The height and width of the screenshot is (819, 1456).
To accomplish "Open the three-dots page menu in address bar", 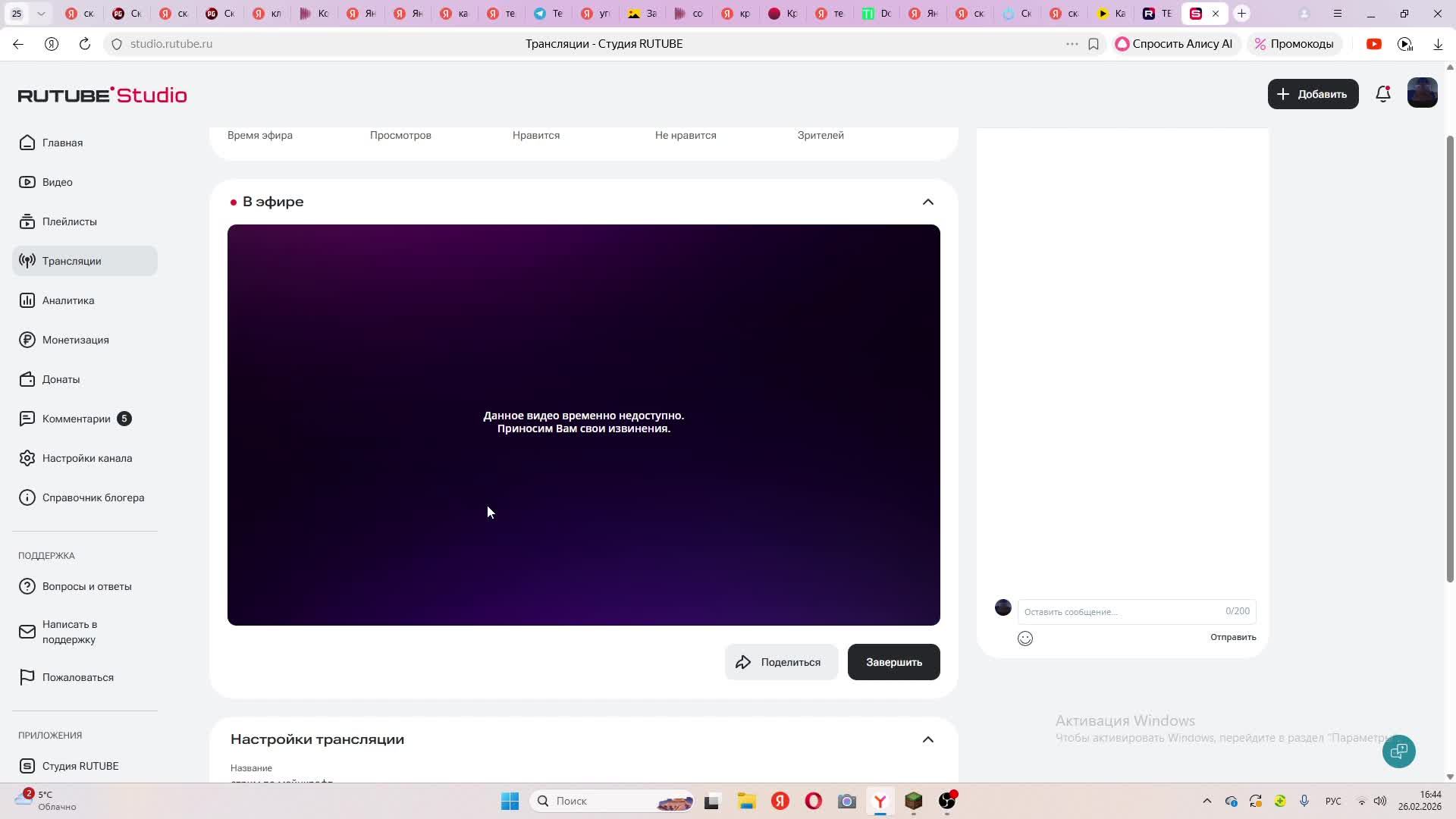I will pos(1072,44).
